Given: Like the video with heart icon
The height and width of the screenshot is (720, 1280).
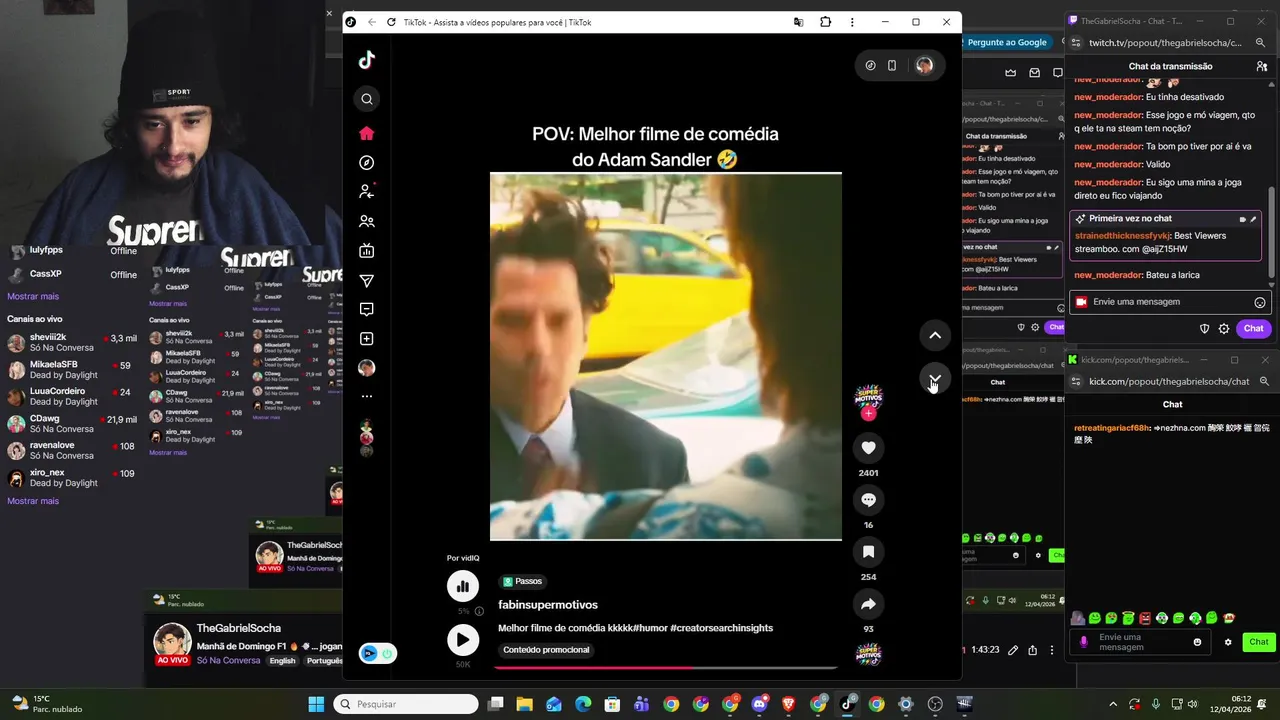Looking at the screenshot, I should (868, 448).
